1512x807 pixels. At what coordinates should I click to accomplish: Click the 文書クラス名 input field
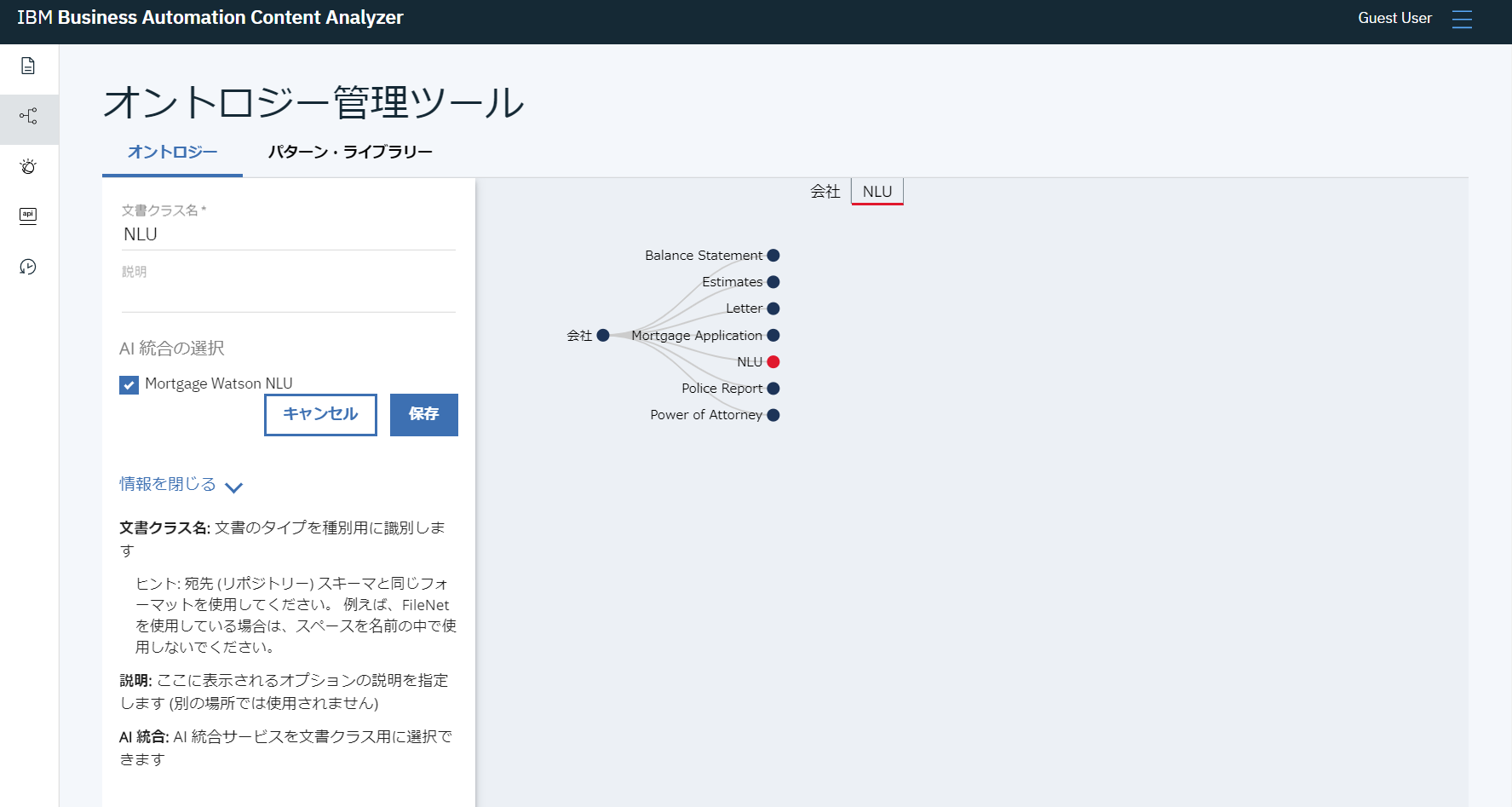287,233
